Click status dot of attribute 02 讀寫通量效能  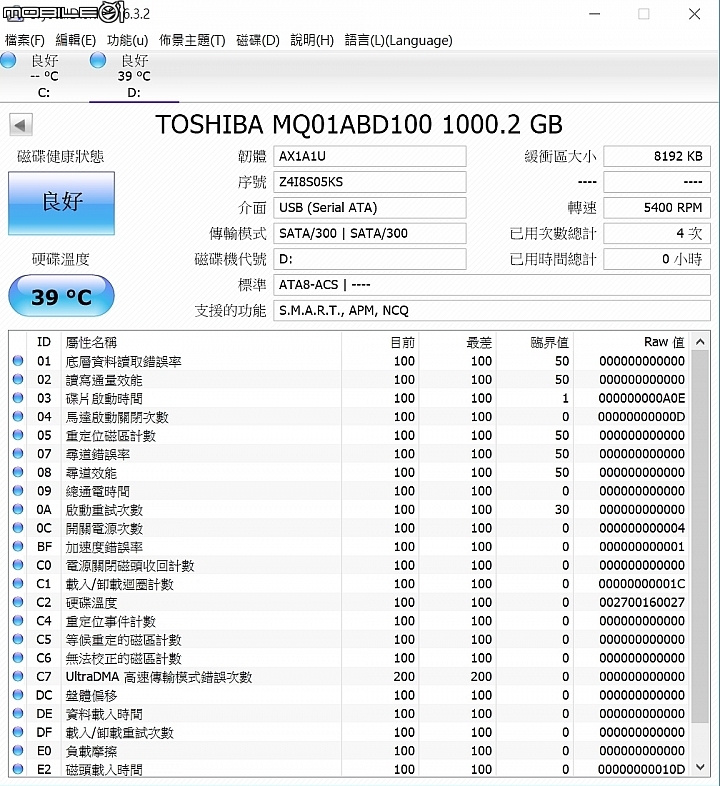[18, 379]
